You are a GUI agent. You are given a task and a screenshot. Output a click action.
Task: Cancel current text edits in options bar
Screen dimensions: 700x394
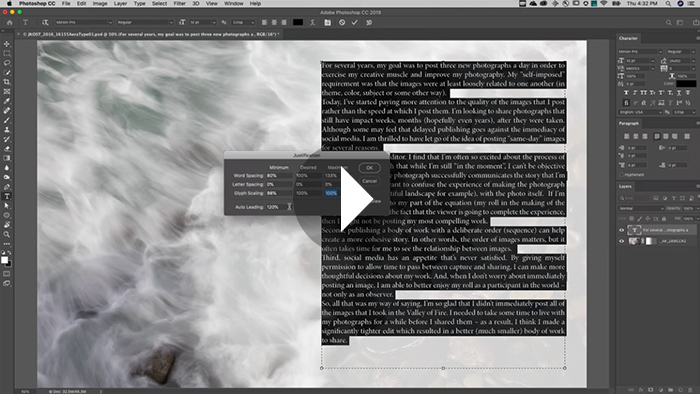(342, 22)
